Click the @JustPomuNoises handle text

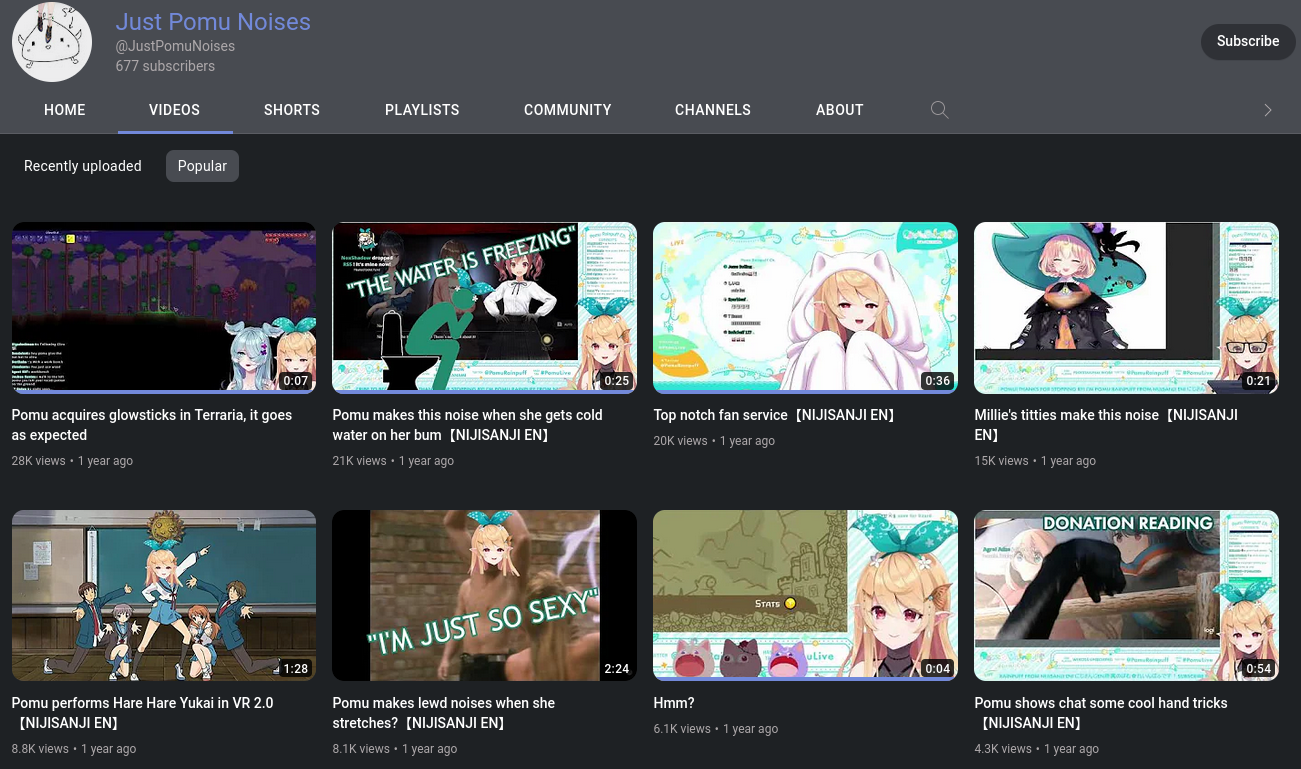175,46
